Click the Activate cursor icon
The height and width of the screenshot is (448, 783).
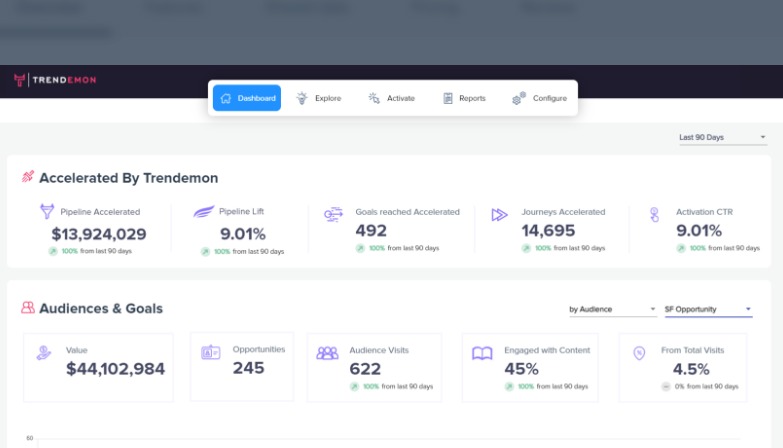(374, 98)
